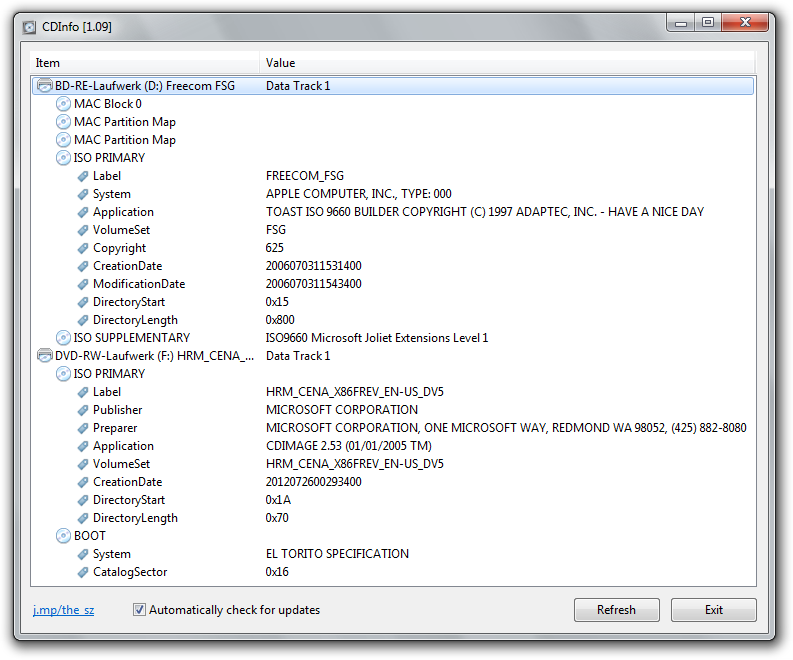Click the drive icon for DVD-RW-Laufwerk (F:)
Screen dimensions: 793x660
(x=45, y=356)
